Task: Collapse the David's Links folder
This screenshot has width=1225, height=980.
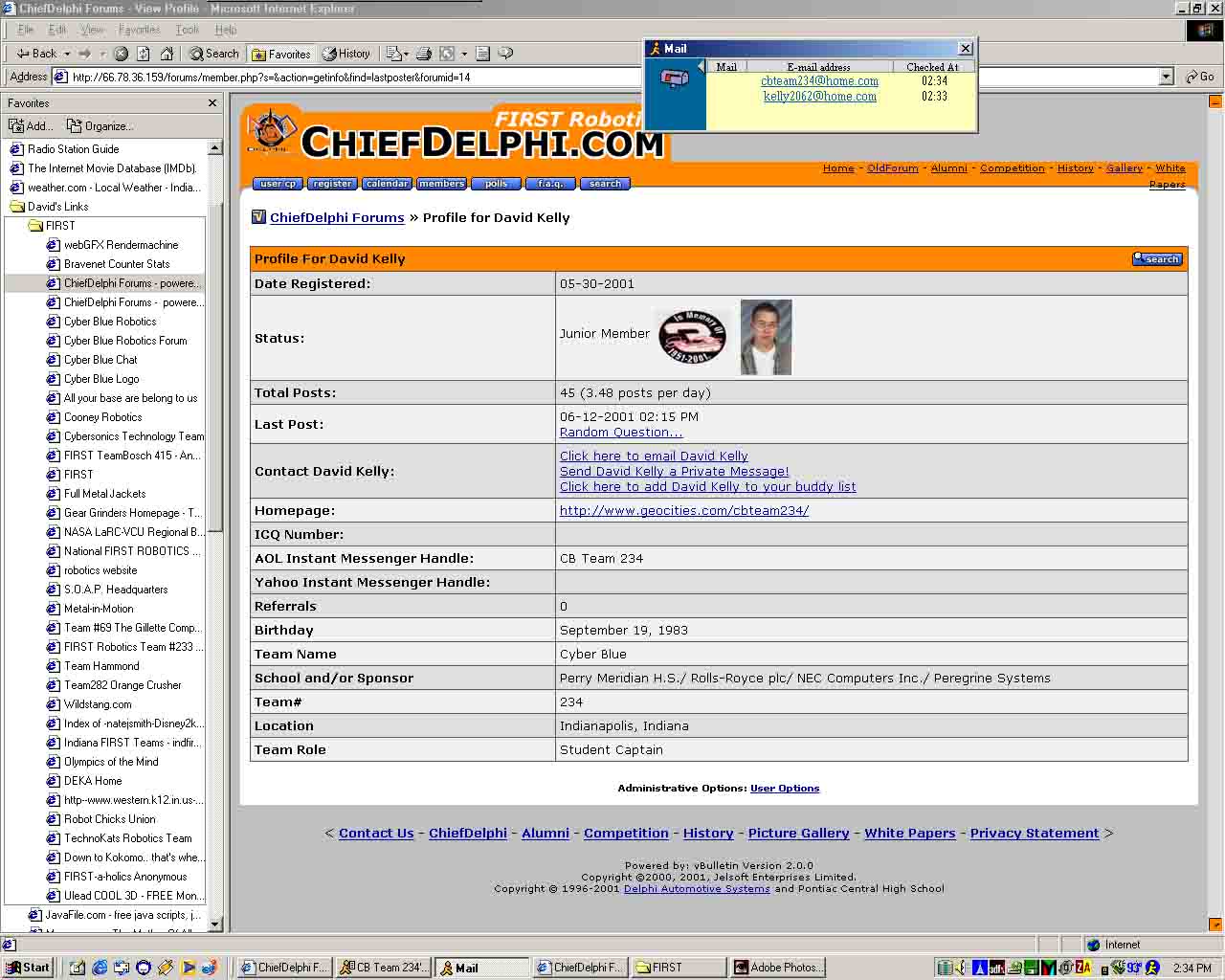Action: click(x=49, y=207)
